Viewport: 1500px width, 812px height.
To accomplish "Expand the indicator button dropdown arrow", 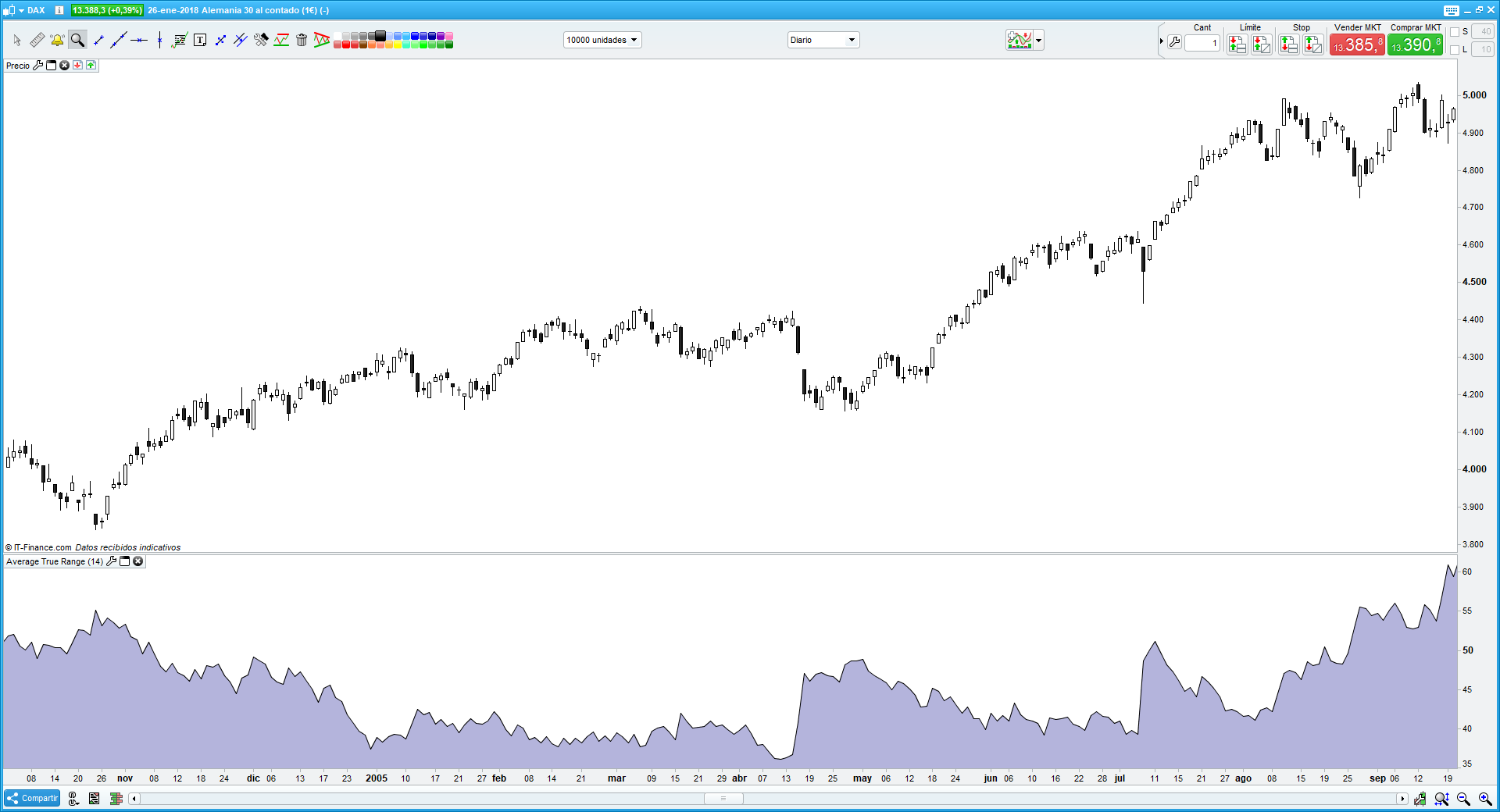I will tap(1038, 40).
